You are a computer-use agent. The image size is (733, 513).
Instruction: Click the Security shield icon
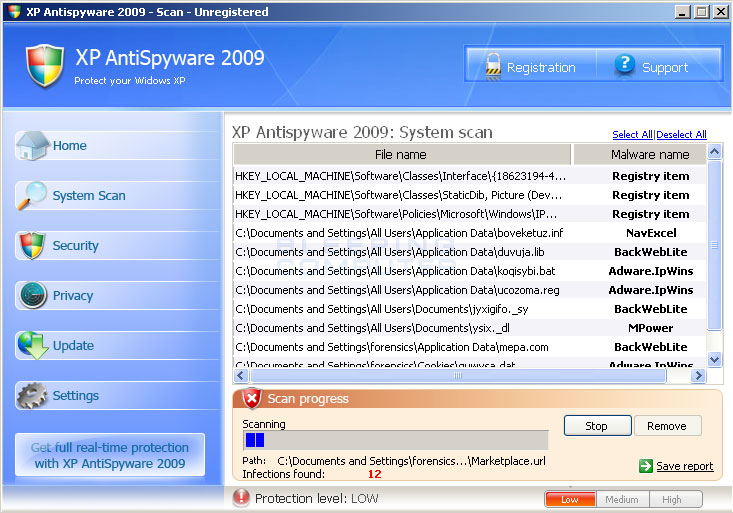[32, 245]
